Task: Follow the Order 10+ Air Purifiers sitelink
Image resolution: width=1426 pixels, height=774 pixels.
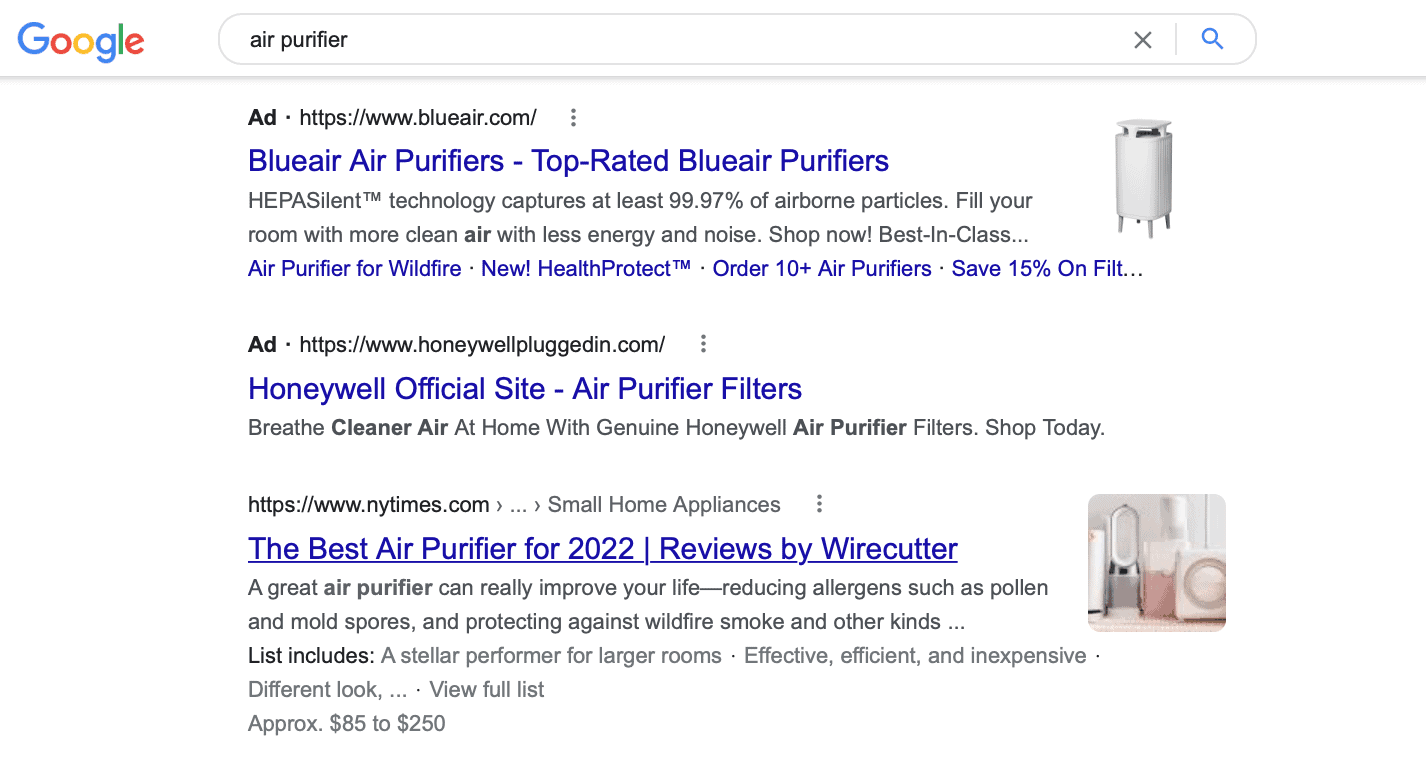Action: tap(822, 269)
